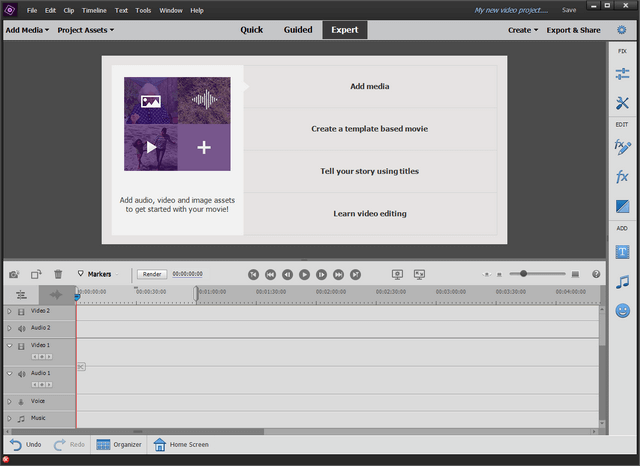Mute the Audio 1 track speaker
This screenshot has width=640, height=466.
tap(21, 373)
